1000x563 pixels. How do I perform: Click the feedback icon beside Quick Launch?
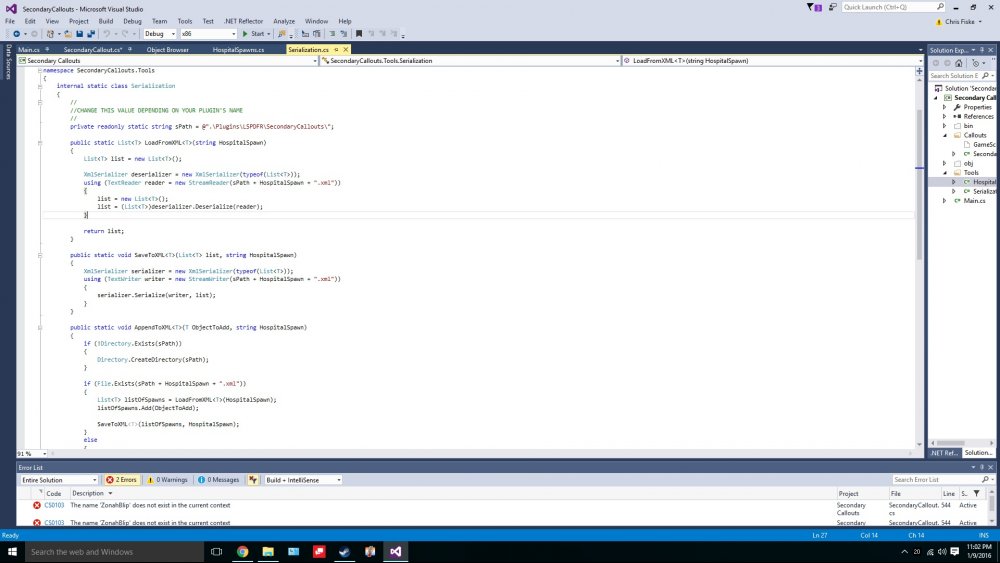coord(832,7)
